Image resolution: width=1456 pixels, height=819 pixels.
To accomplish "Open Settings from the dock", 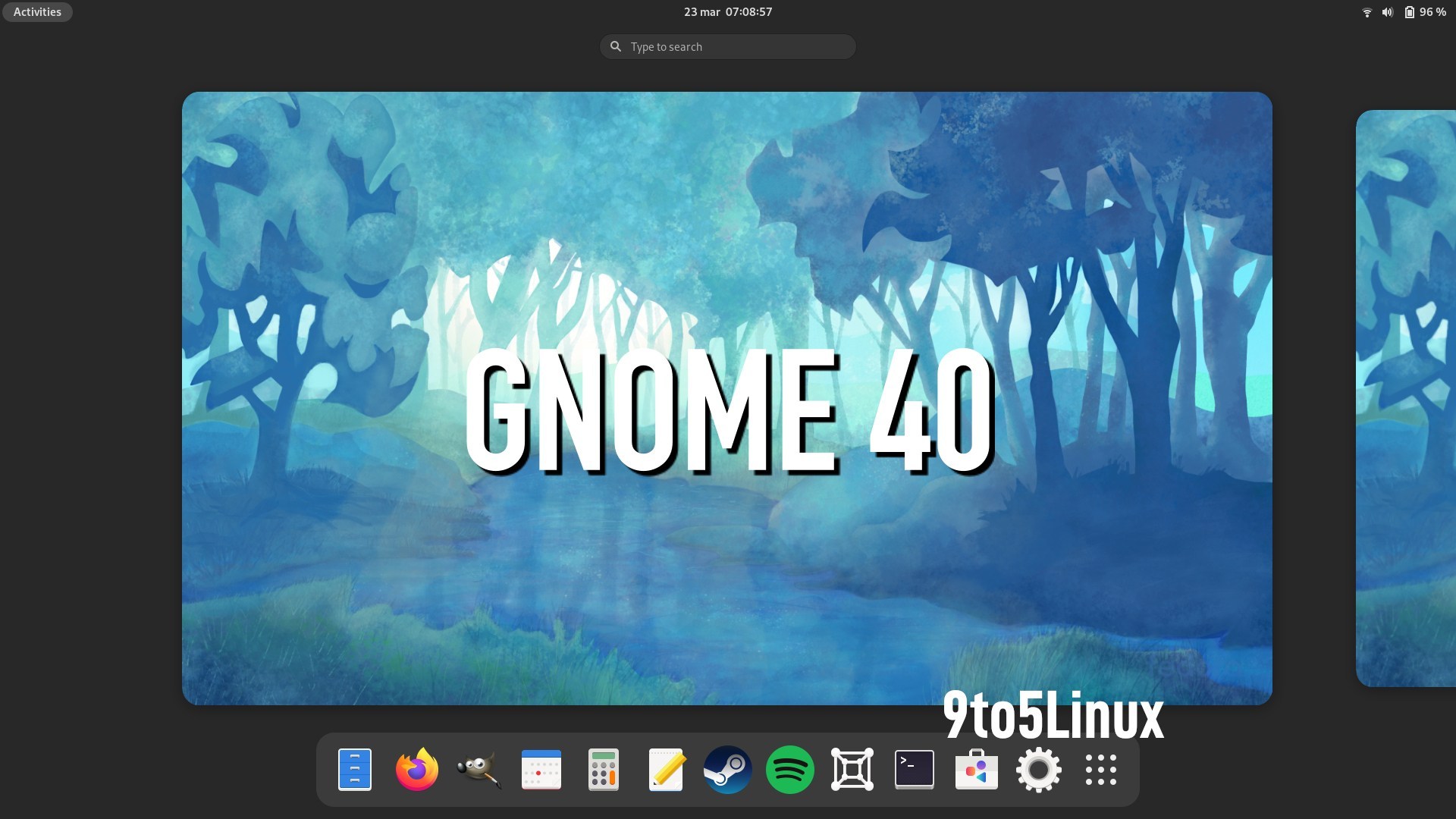I will pyautogui.click(x=1039, y=769).
